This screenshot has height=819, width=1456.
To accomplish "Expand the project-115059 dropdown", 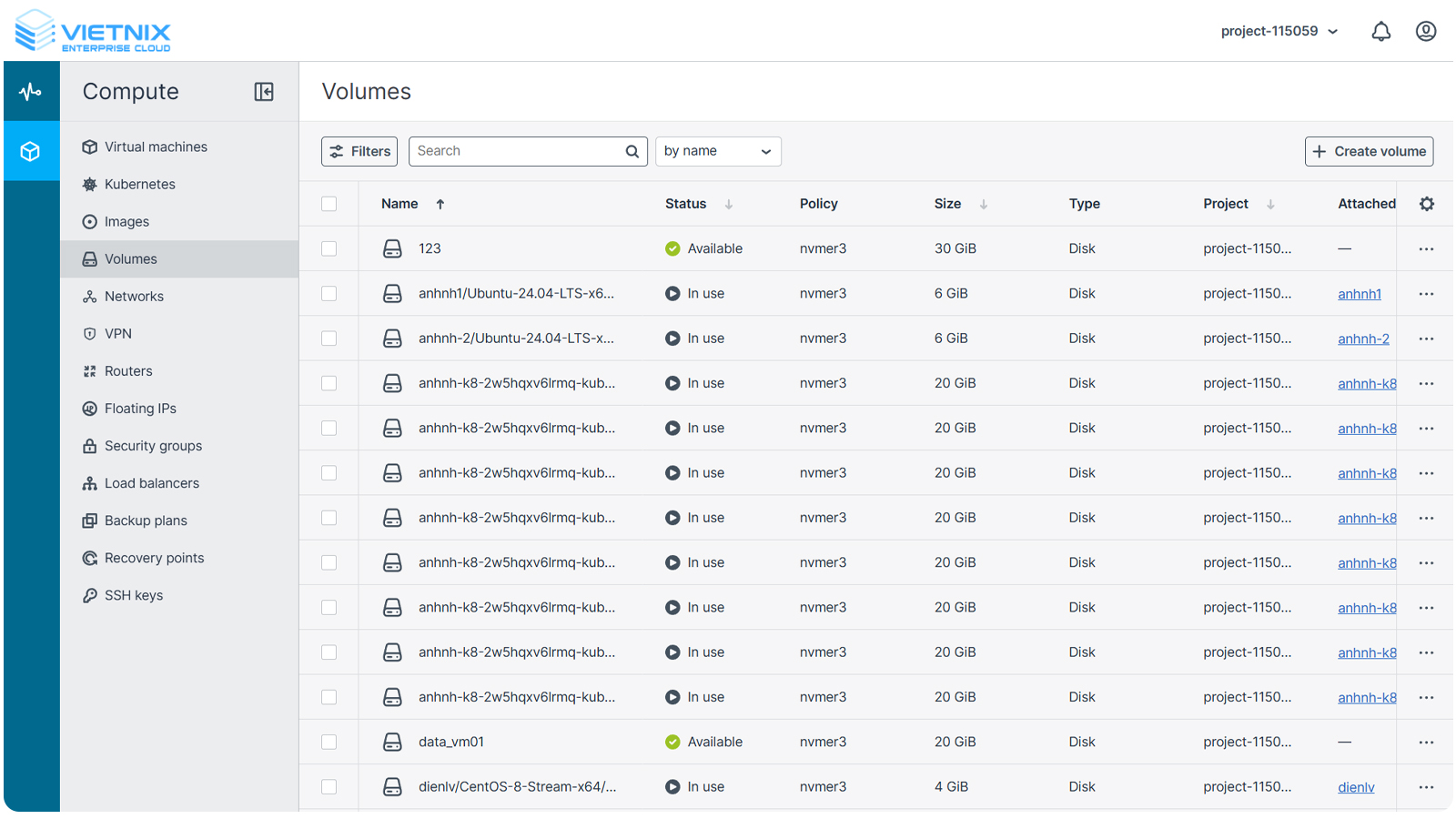I will (1278, 30).
